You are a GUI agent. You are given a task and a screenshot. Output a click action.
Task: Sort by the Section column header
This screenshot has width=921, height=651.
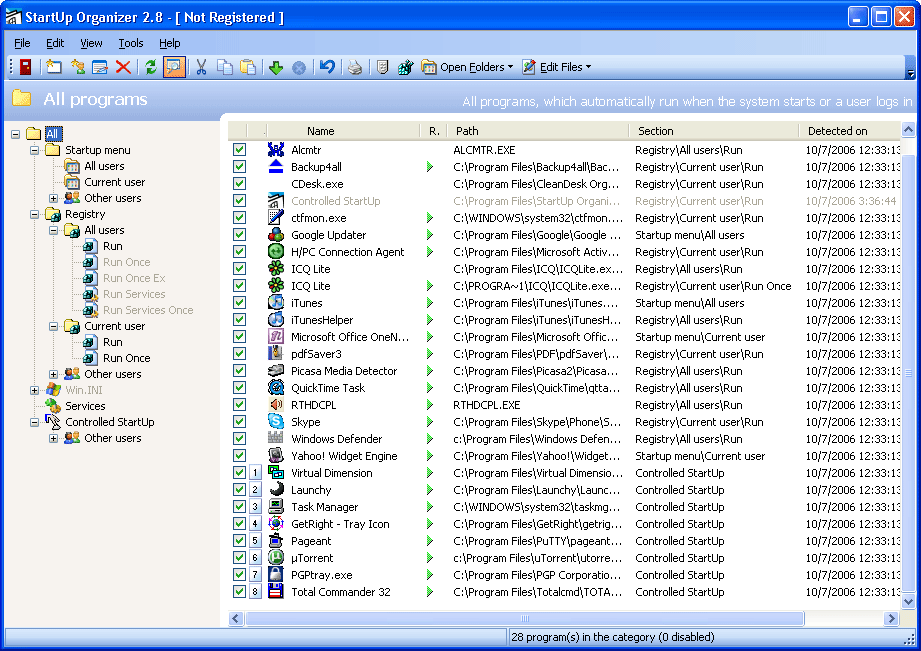pos(713,131)
